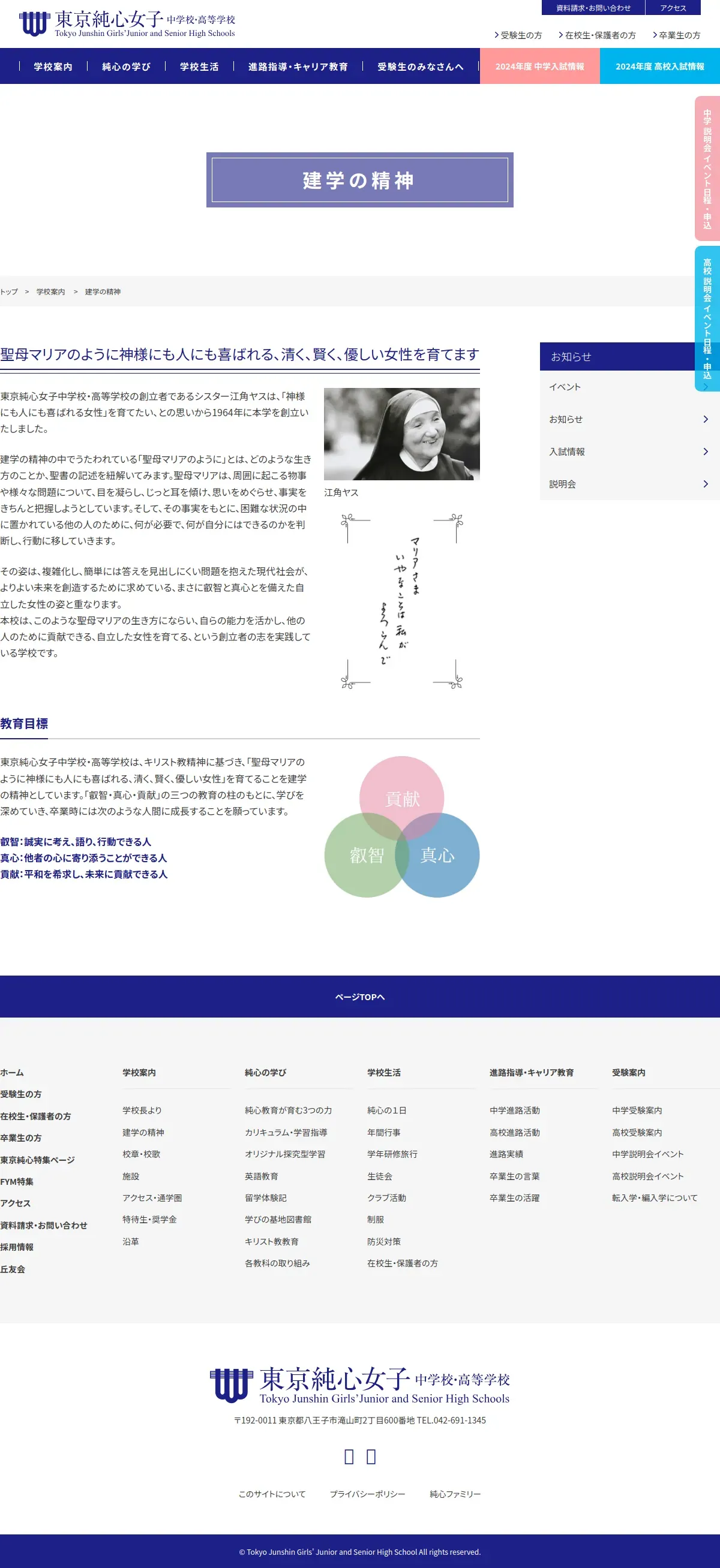720x1568 pixels.
Task: Open footer 年間行事 link
Action: (384, 1132)
